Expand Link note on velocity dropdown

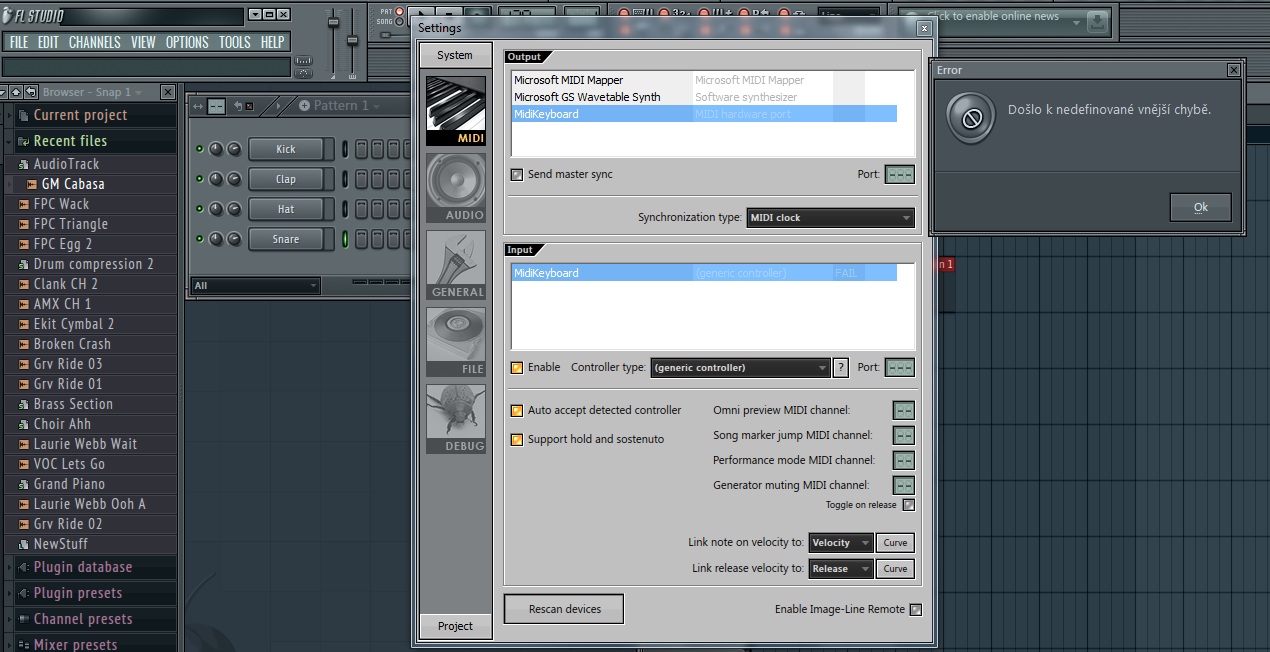tap(840, 543)
